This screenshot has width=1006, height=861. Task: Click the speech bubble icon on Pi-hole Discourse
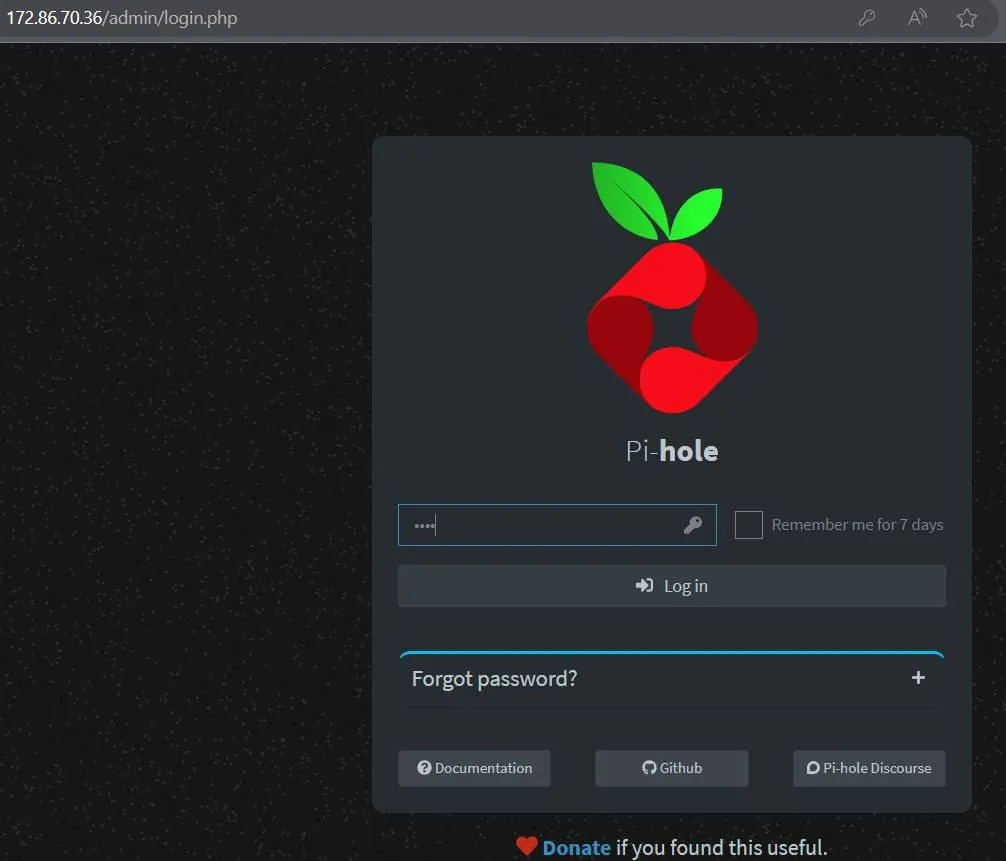(813, 768)
